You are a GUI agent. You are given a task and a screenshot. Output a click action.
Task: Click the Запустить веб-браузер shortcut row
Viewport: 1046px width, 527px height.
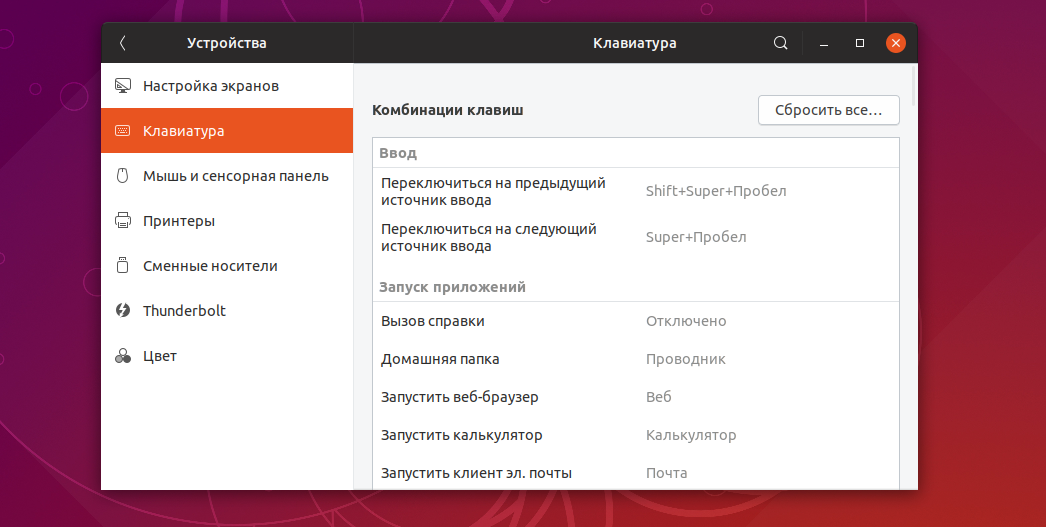click(x=635, y=397)
